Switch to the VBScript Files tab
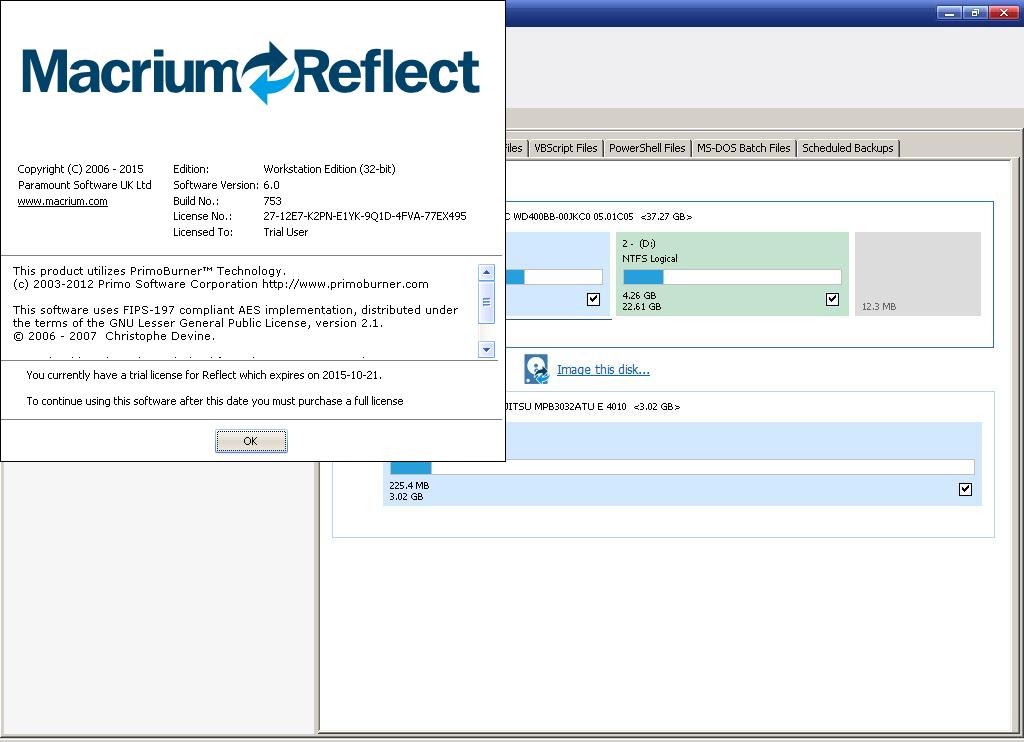 [565, 148]
